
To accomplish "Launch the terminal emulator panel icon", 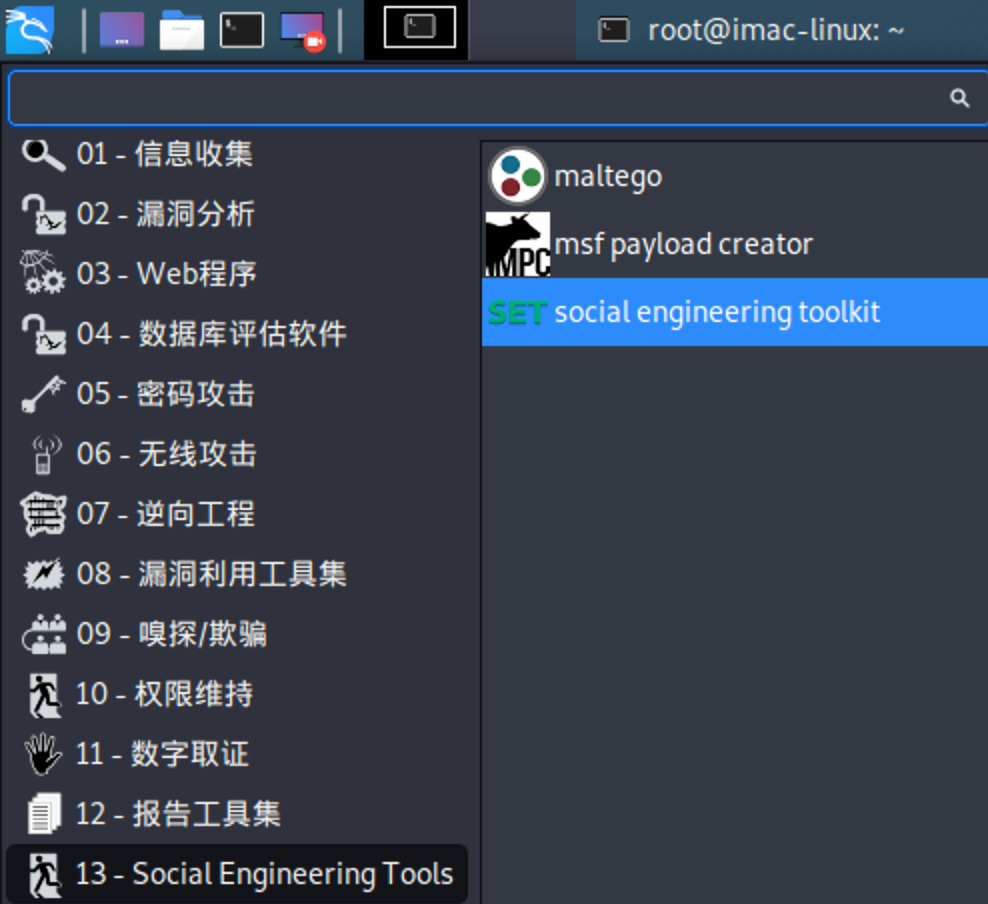I will click(x=241, y=30).
